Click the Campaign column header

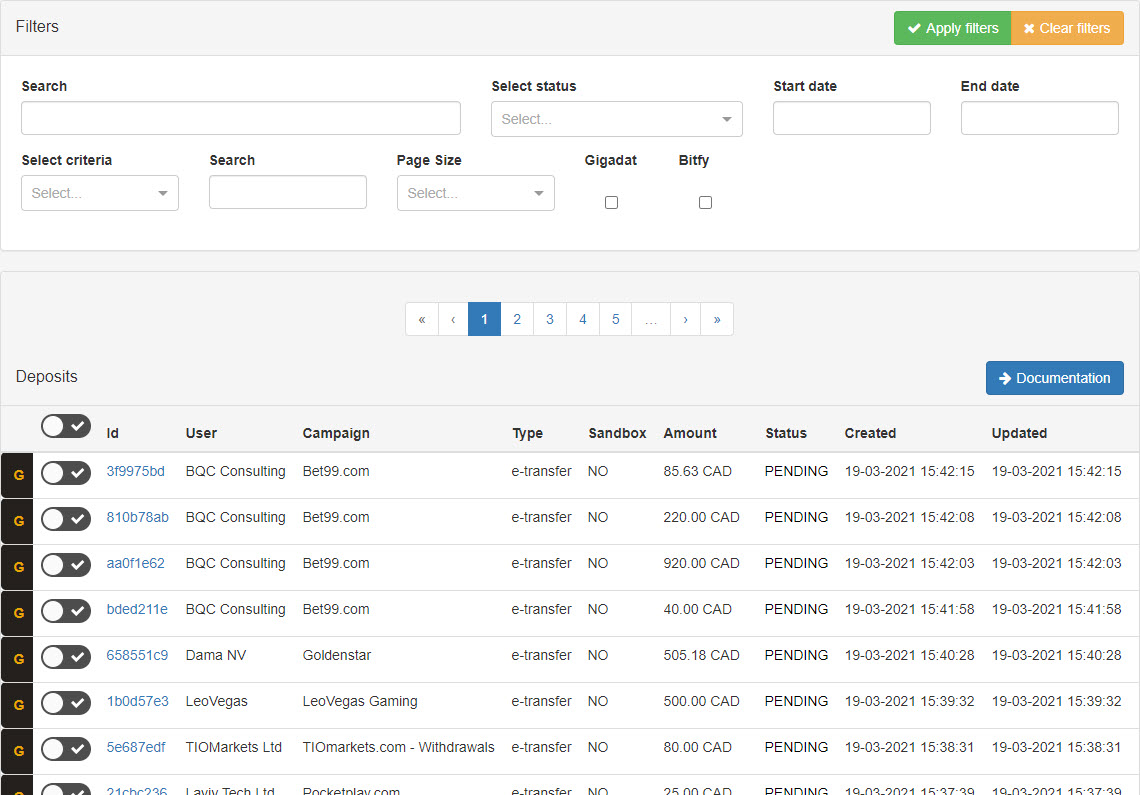pos(336,433)
